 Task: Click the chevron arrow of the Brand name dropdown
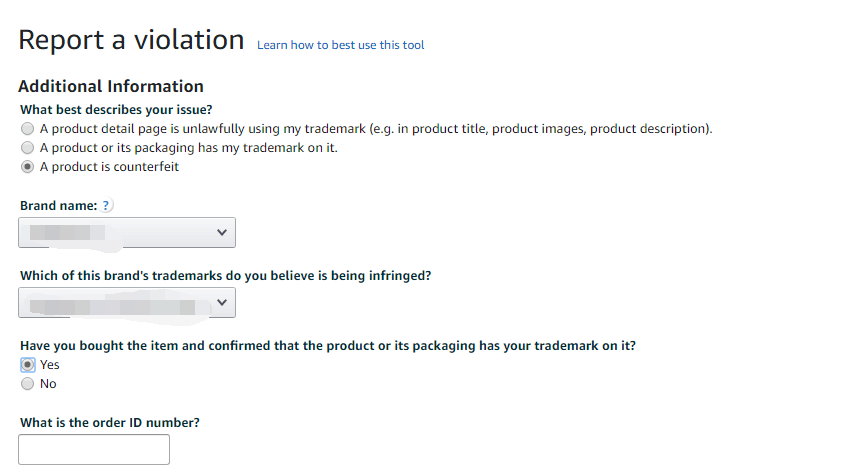222,232
